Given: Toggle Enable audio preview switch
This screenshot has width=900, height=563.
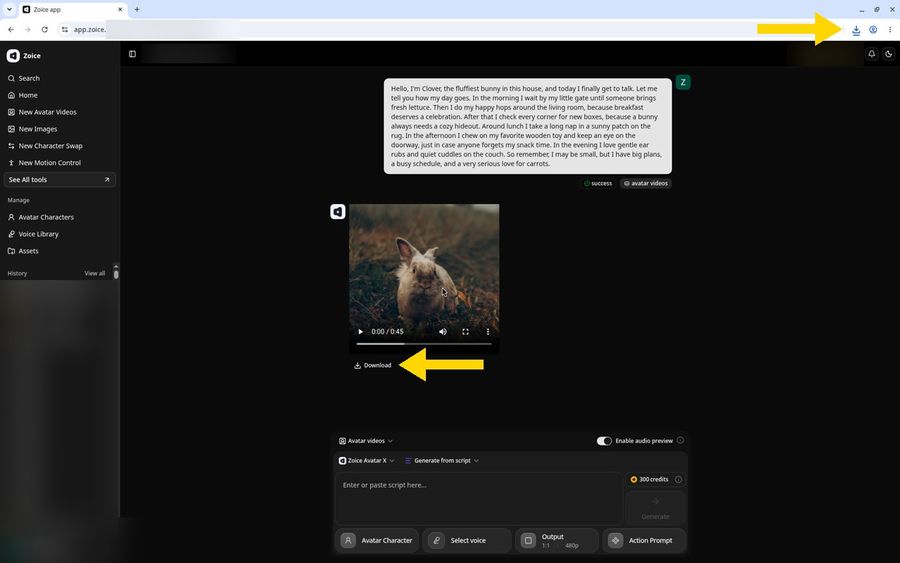Looking at the screenshot, I should (x=604, y=441).
